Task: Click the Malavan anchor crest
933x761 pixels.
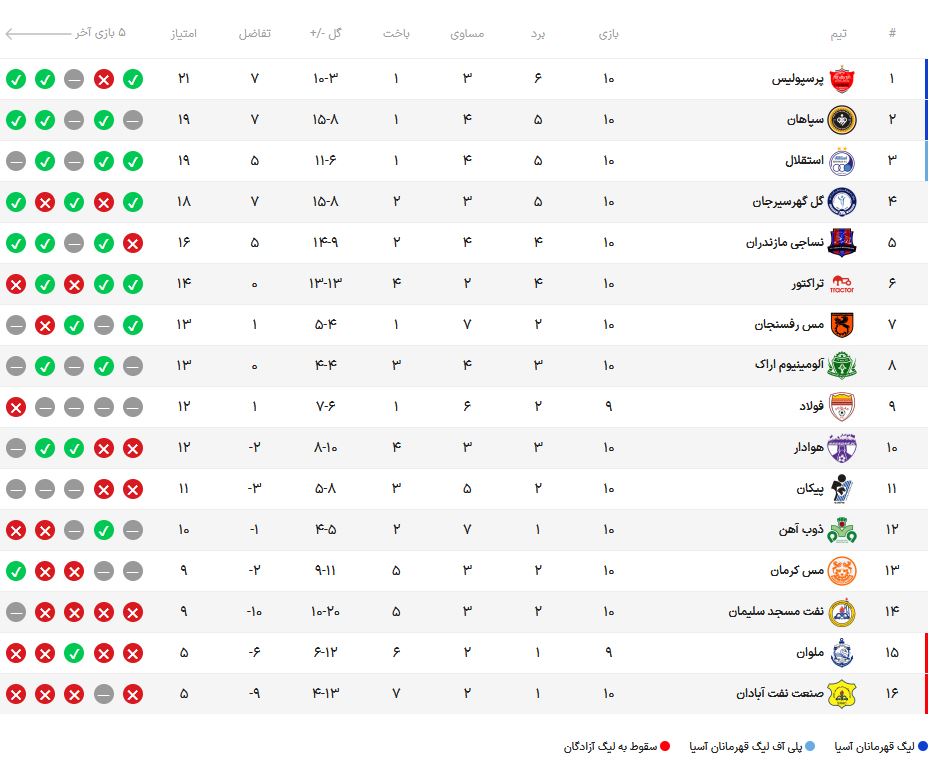Action: point(841,653)
